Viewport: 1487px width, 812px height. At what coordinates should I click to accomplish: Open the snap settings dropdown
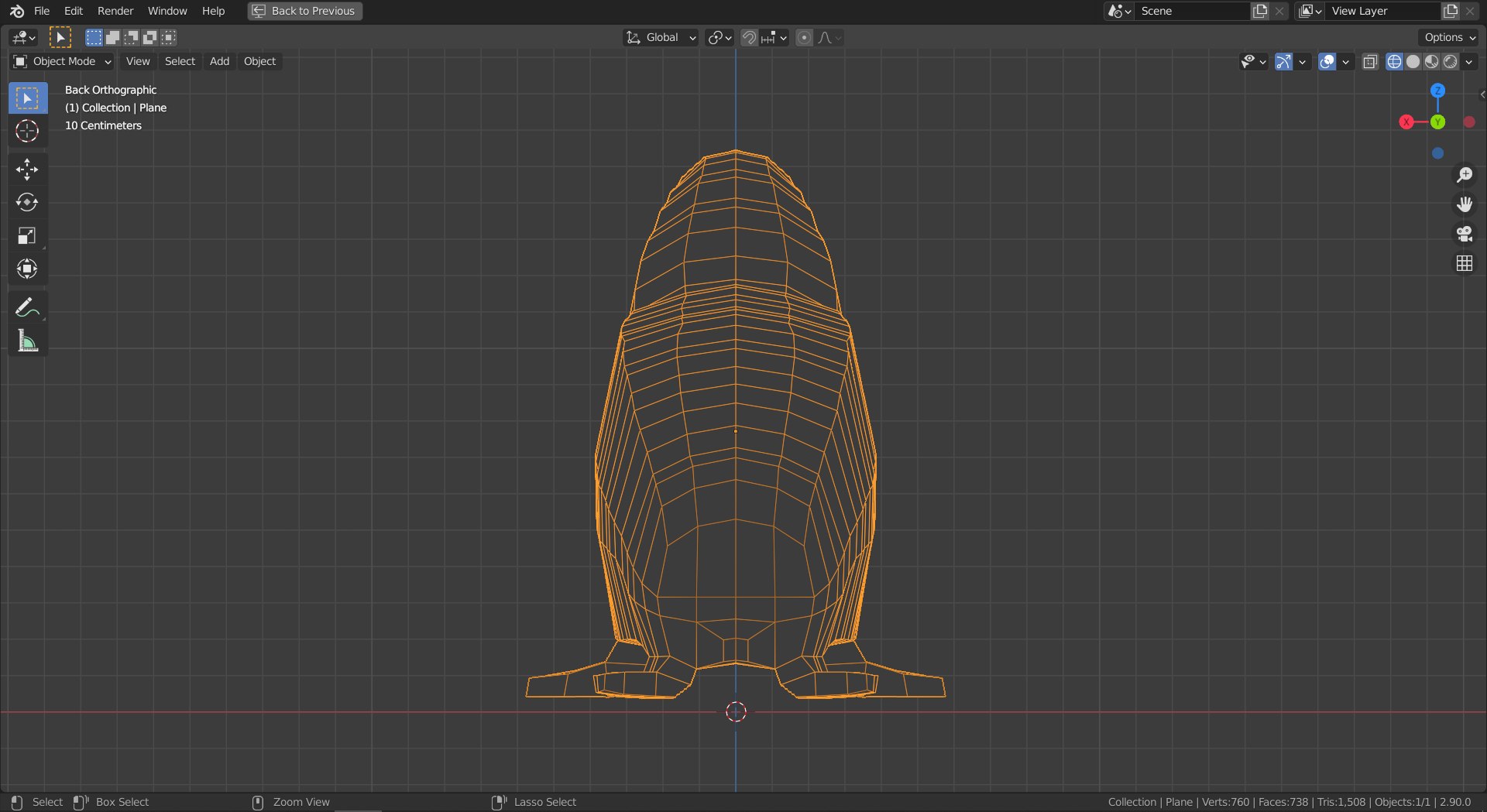tap(774, 37)
